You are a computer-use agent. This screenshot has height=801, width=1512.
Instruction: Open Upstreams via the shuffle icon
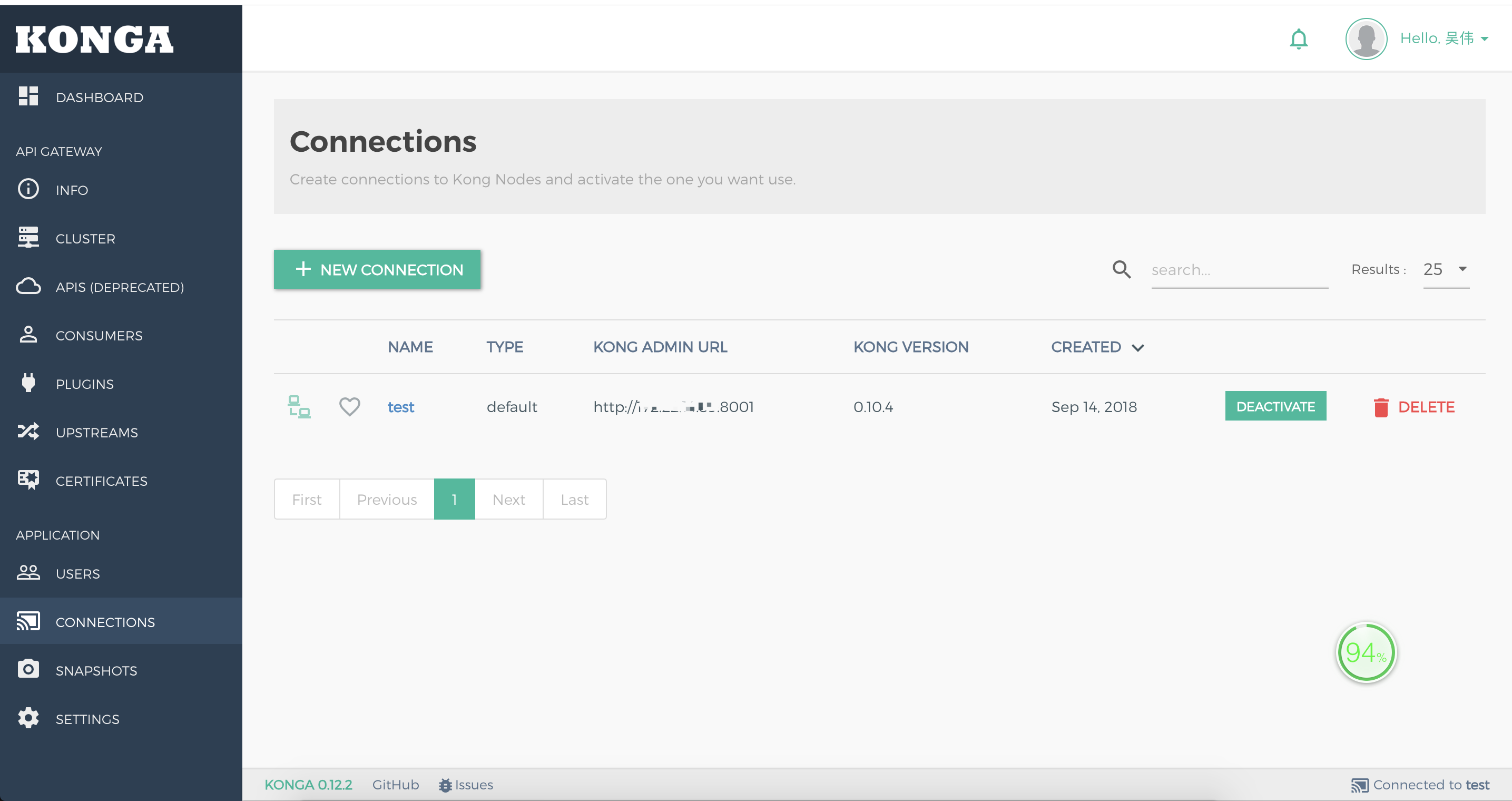pos(28,432)
